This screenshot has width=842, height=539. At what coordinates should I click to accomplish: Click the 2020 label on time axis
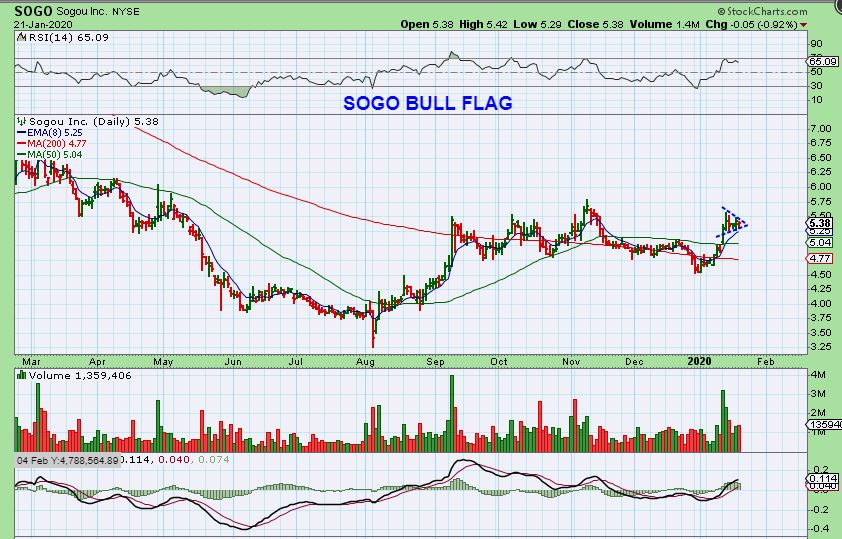tap(700, 361)
